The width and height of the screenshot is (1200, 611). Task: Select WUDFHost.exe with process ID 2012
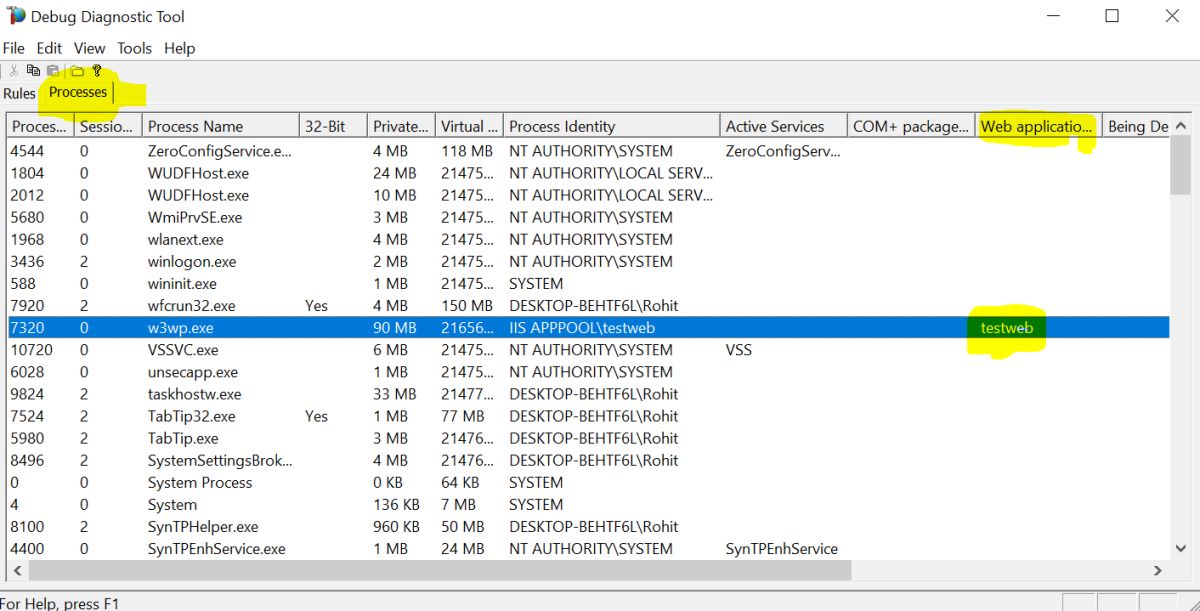point(587,195)
